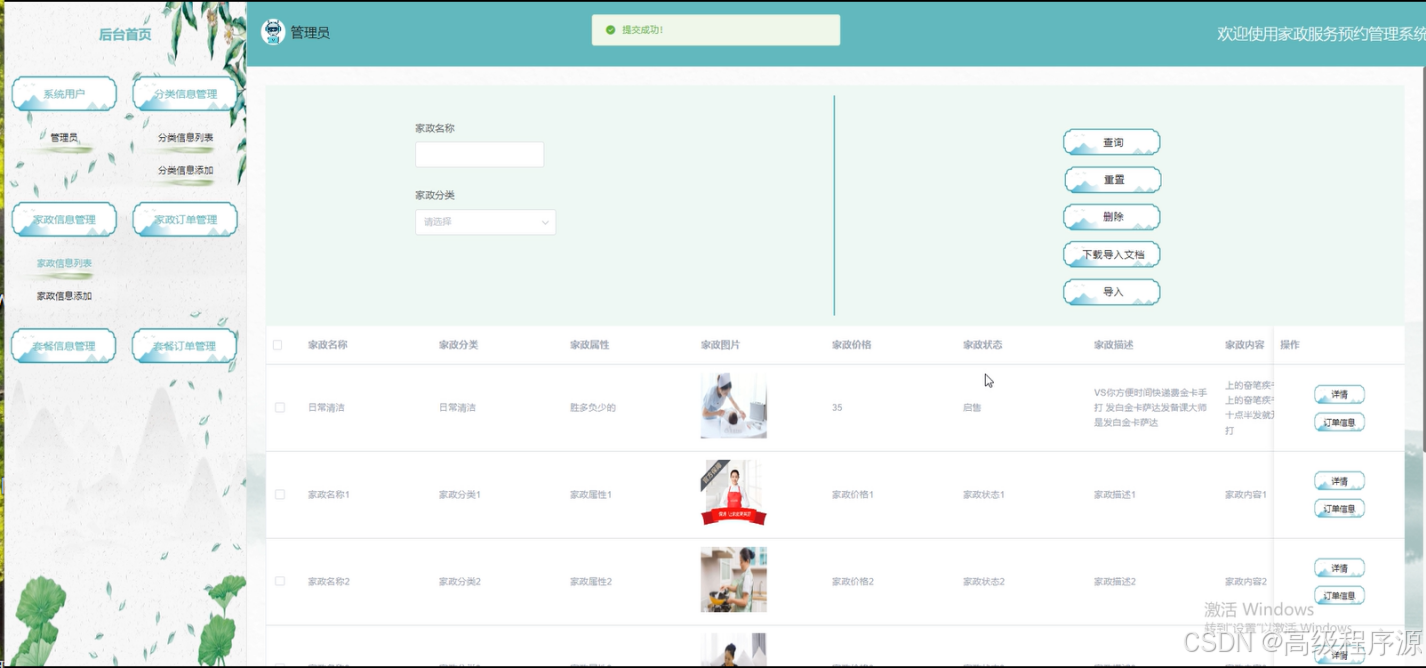Click the 删除 delete button
Viewport: 1426px width, 668px height.
(x=1112, y=217)
